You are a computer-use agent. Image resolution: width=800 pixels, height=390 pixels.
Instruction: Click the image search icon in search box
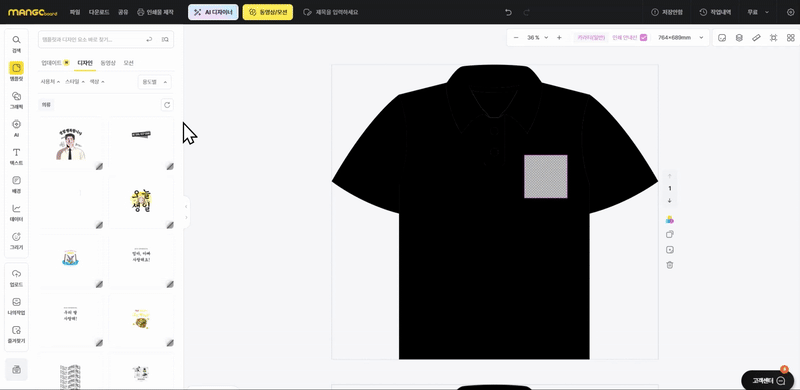[x=165, y=39]
